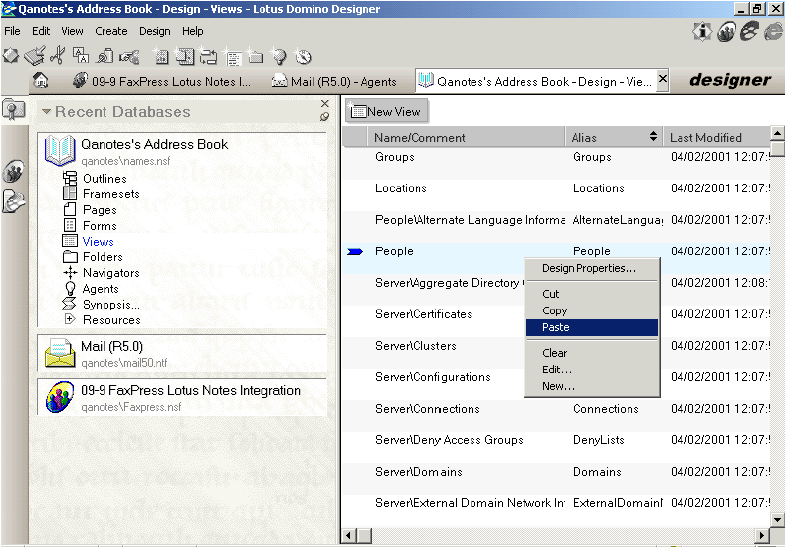
Task: Collapse the Recent Databases header triangle
Action: point(47,111)
